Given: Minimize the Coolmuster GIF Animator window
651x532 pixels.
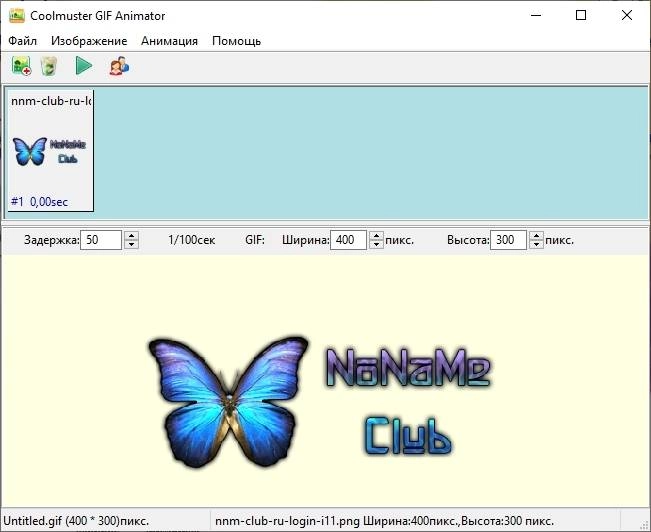Looking at the screenshot, I should (536, 16).
